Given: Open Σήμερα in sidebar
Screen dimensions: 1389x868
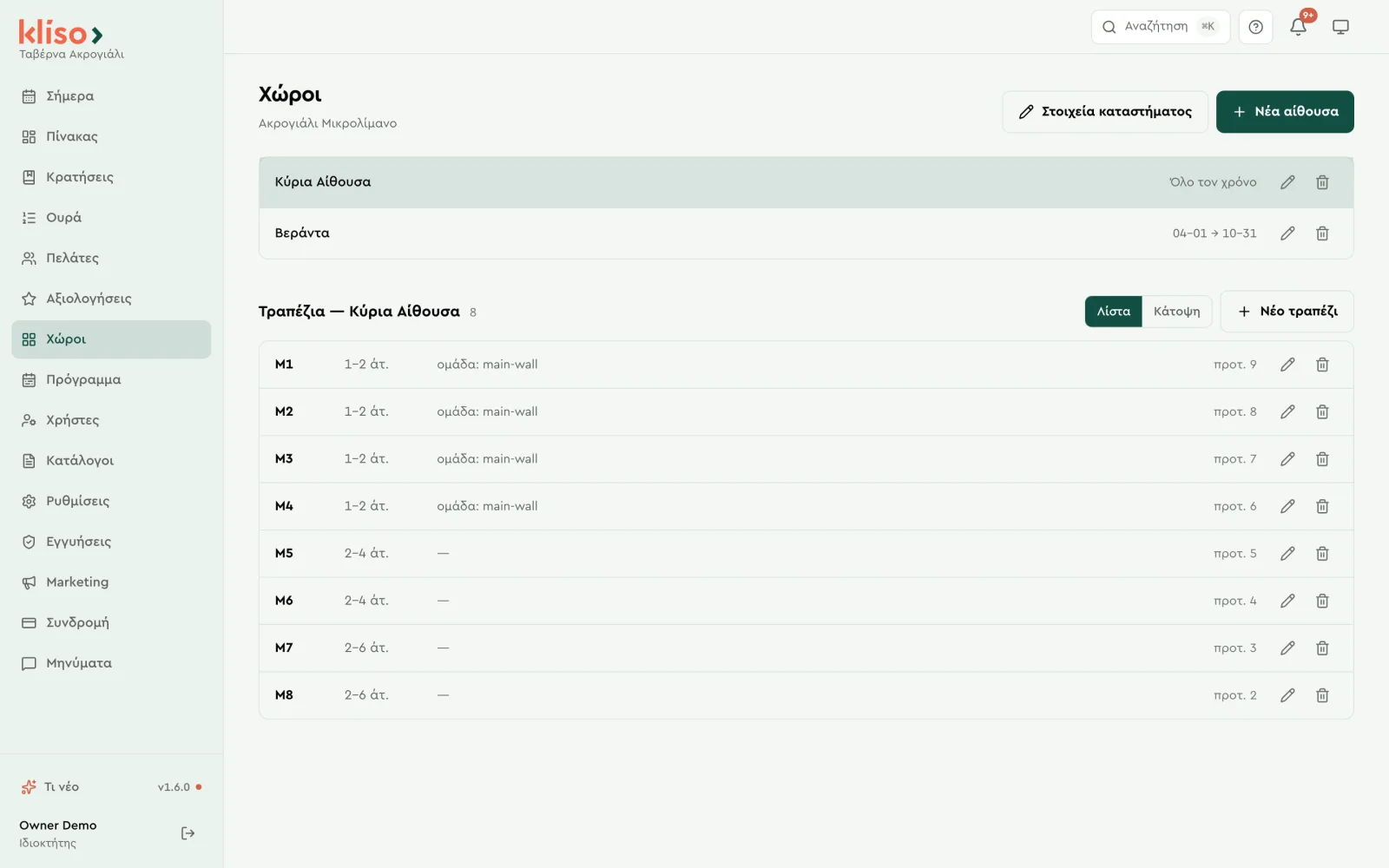Looking at the screenshot, I should (111, 96).
